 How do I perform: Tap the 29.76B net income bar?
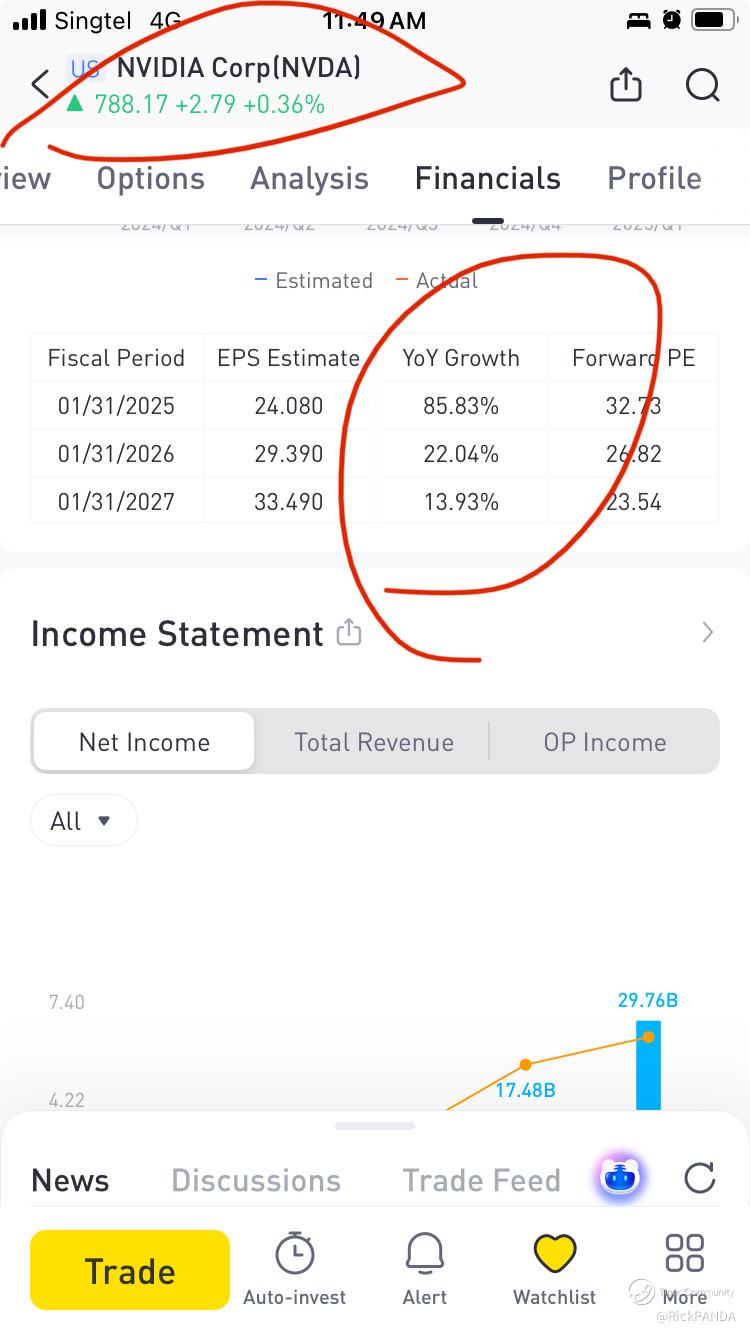coord(648,1065)
